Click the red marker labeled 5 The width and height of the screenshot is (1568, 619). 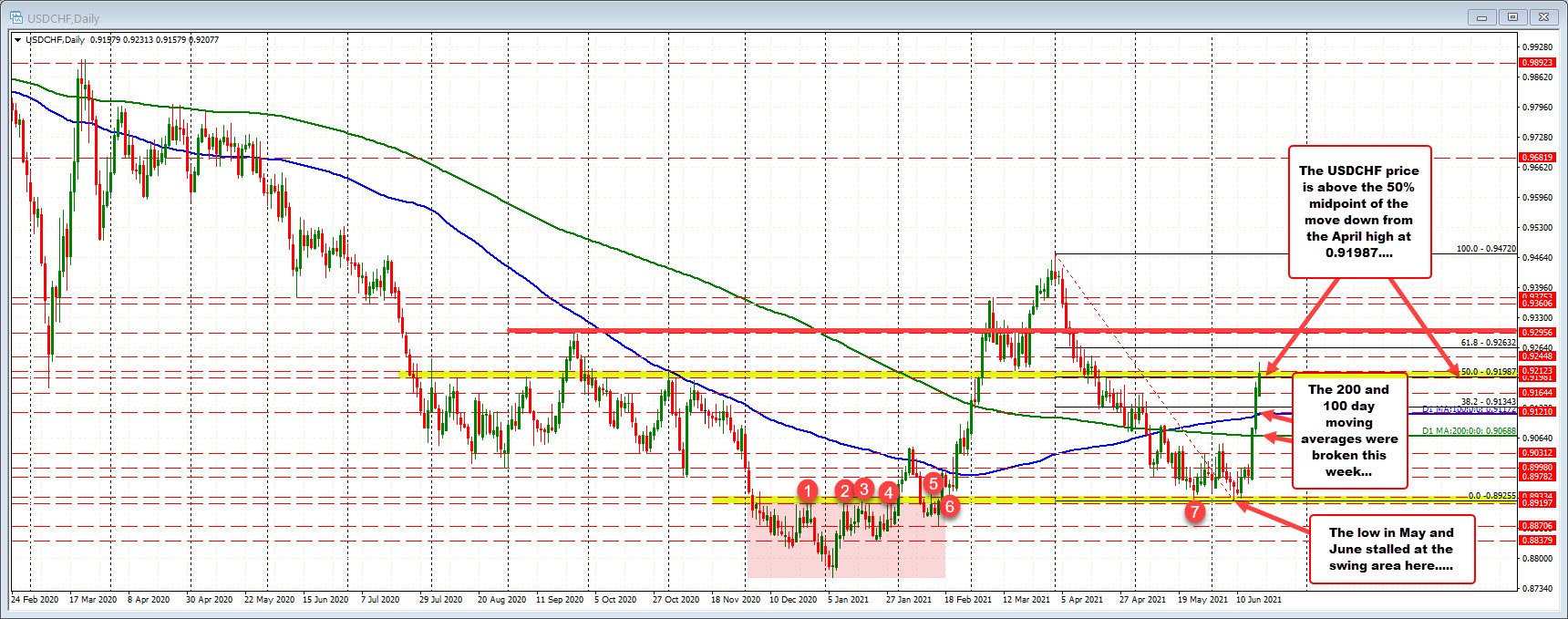click(x=933, y=483)
